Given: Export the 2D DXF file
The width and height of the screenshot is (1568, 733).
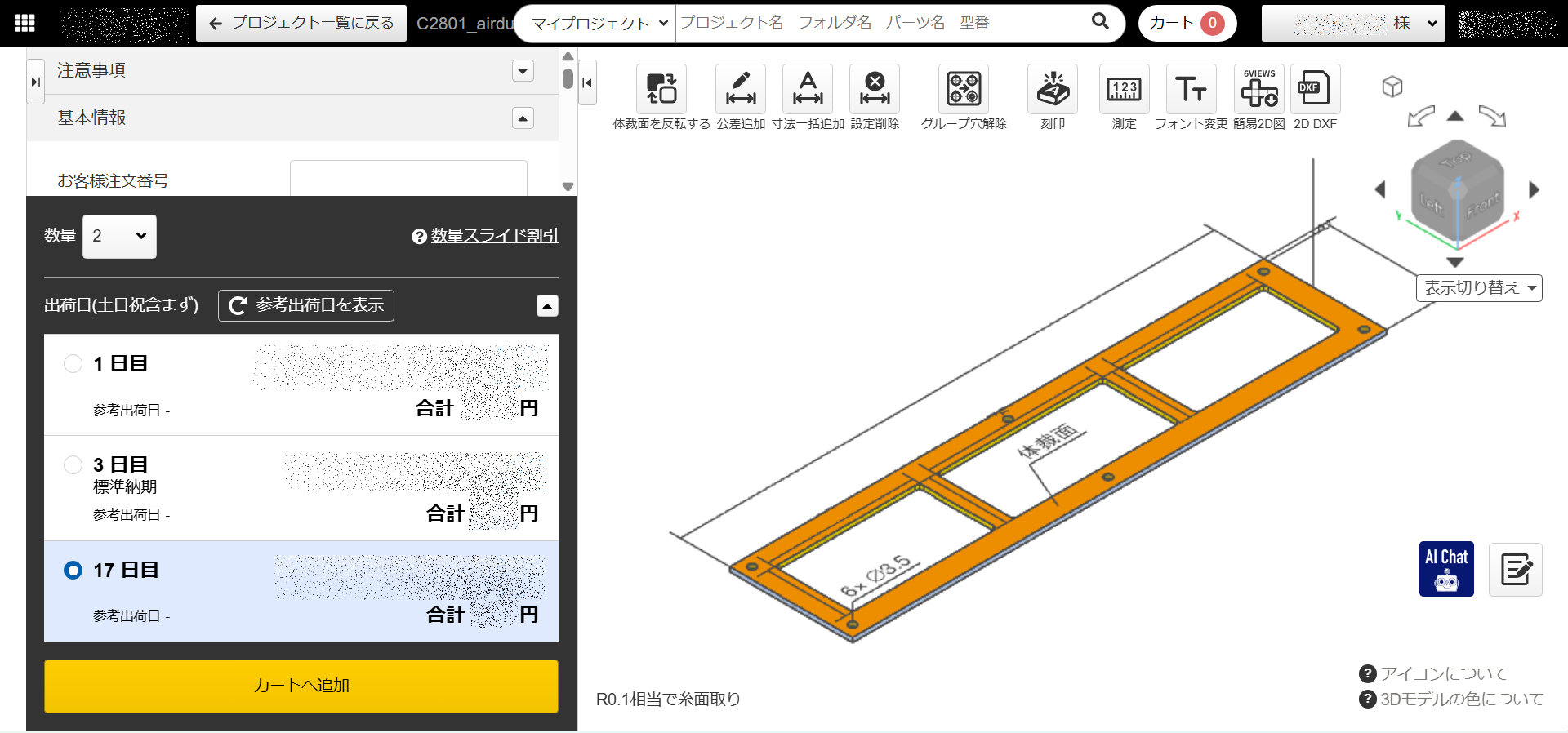Looking at the screenshot, I should point(1314,89).
